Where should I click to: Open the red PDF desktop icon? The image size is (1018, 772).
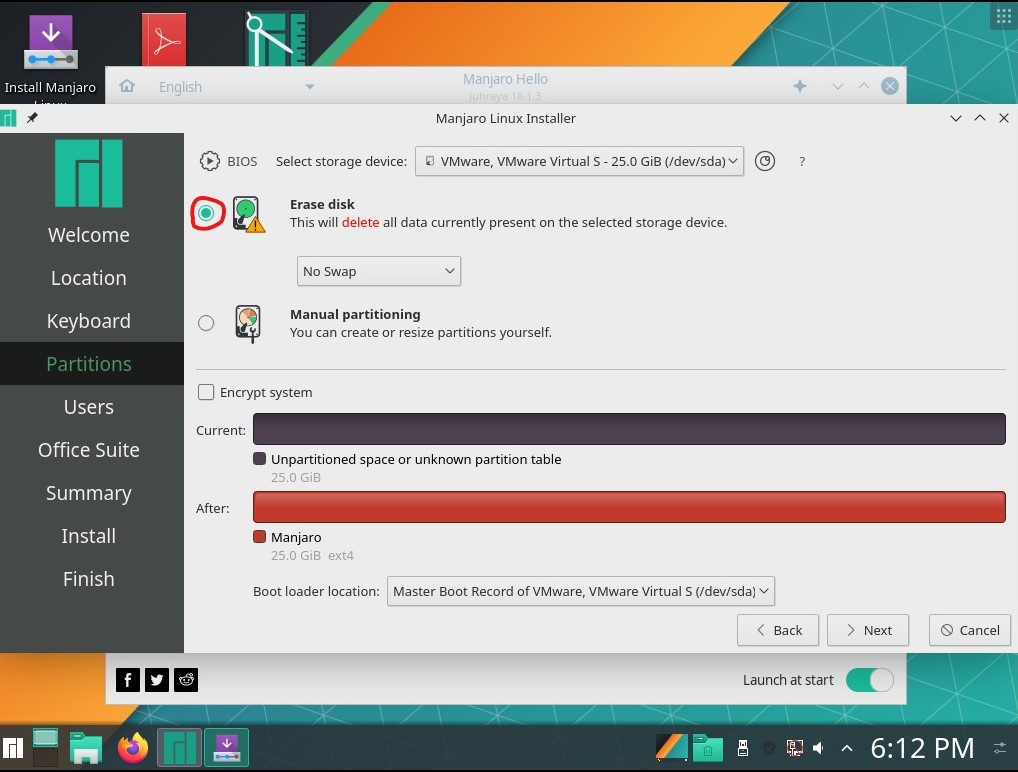click(164, 40)
